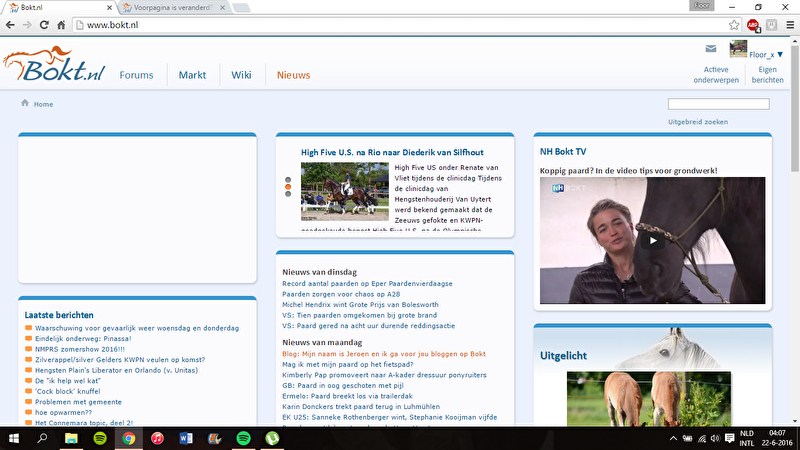Open 'VS: Tien paarden omgekomen bij grote brand'

pyautogui.click(x=359, y=315)
